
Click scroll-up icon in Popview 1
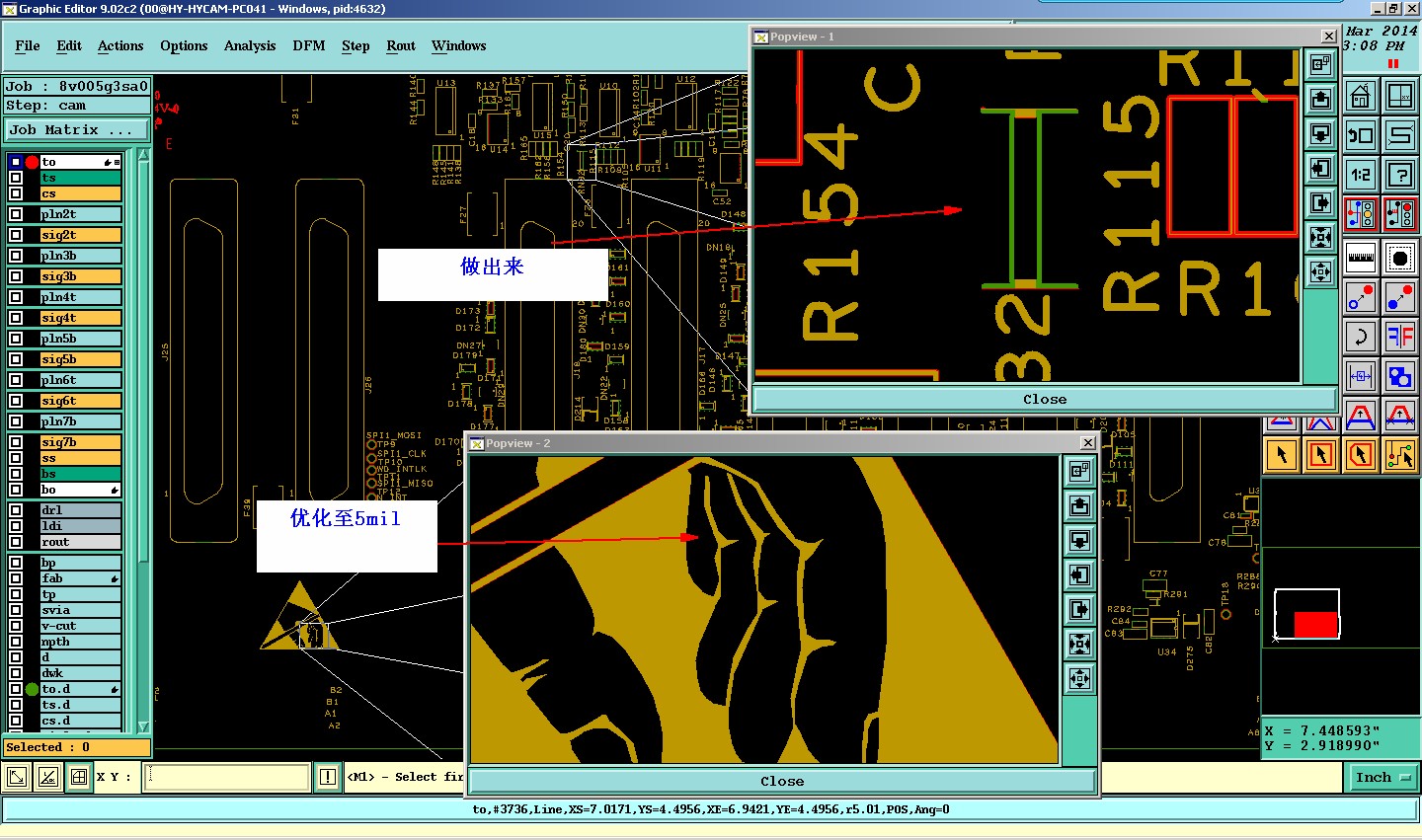[1320, 100]
